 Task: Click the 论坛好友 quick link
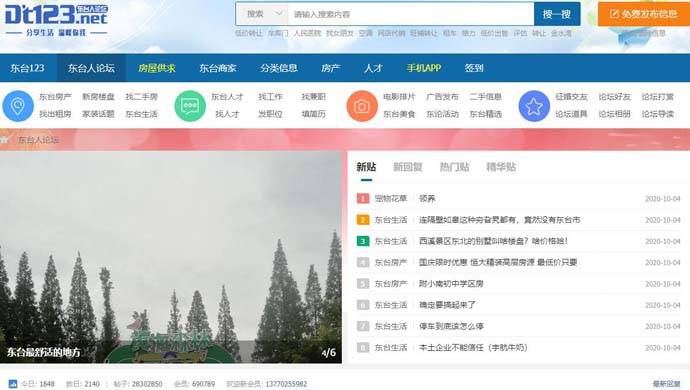click(x=614, y=96)
